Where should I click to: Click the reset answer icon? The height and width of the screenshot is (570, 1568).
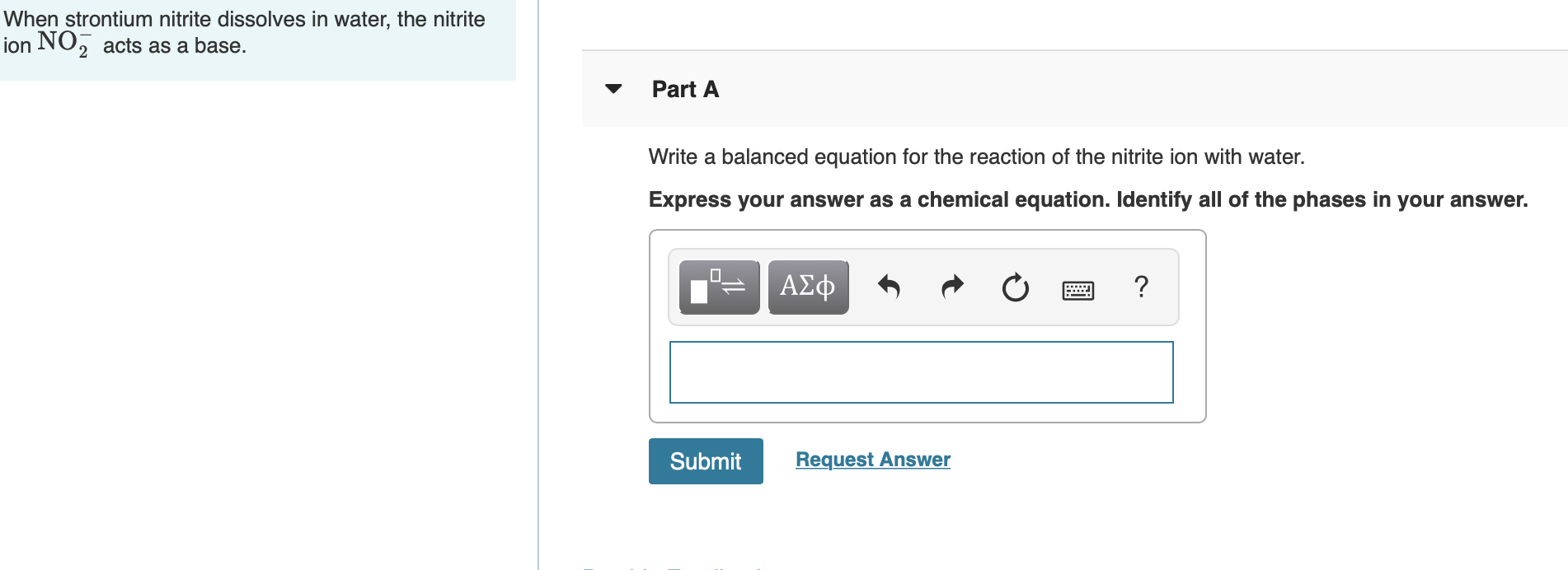click(1015, 287)
